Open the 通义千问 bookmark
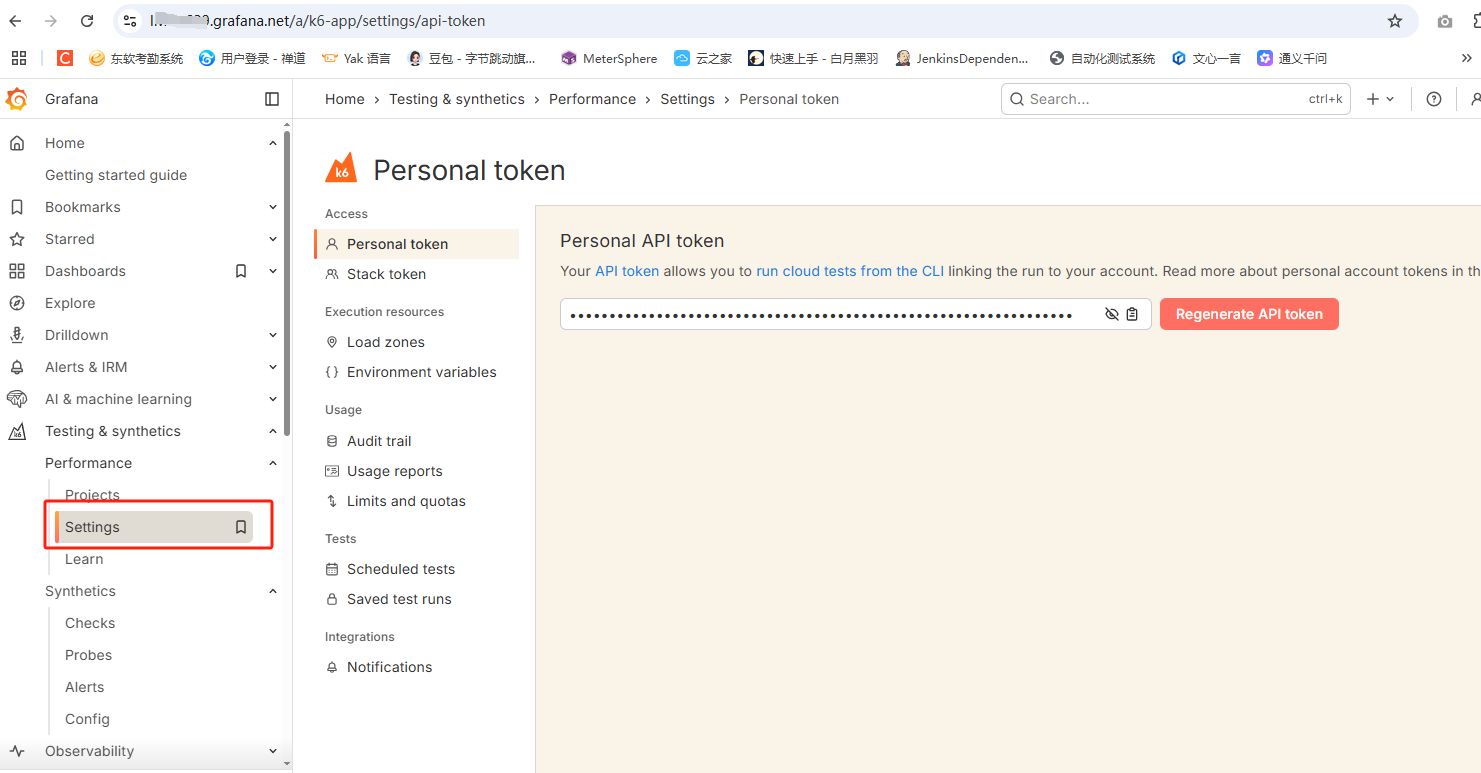This screenshot has height=773, width=1481. coord(1292,58)
